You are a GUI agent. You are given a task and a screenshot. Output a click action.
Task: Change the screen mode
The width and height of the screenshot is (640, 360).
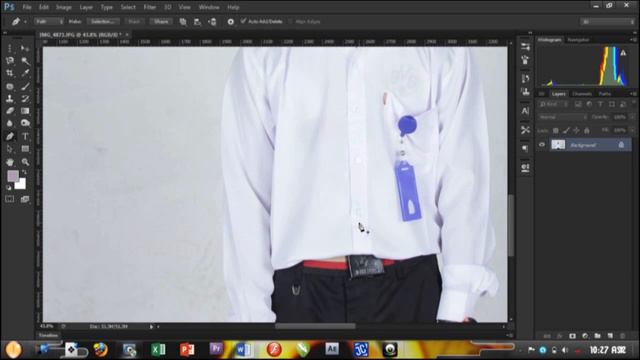pyautogui.click(x=25, y=199)
